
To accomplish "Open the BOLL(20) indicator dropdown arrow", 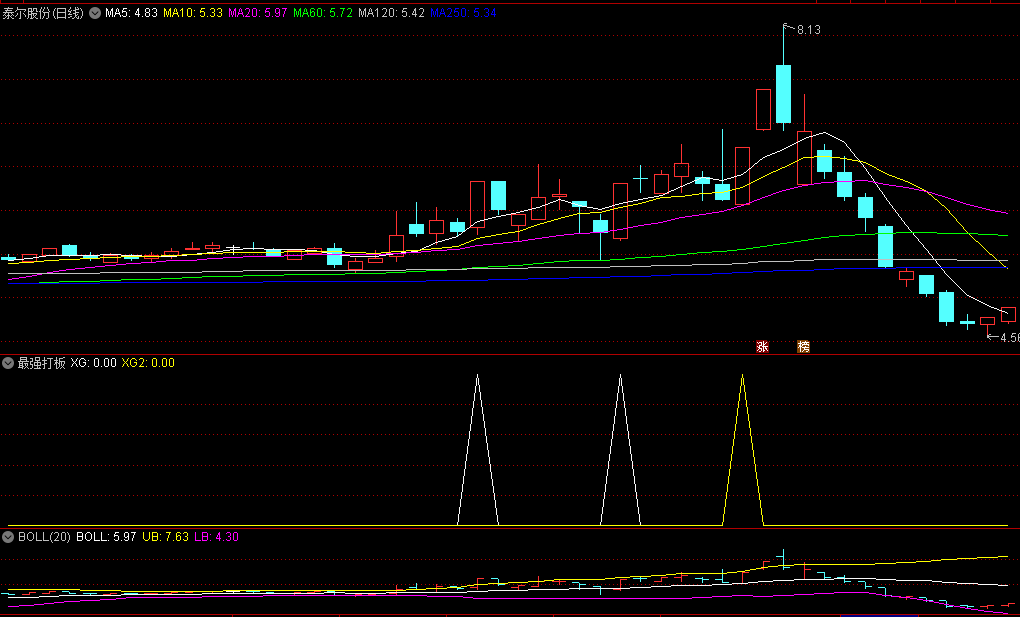I will pos(8,537).
